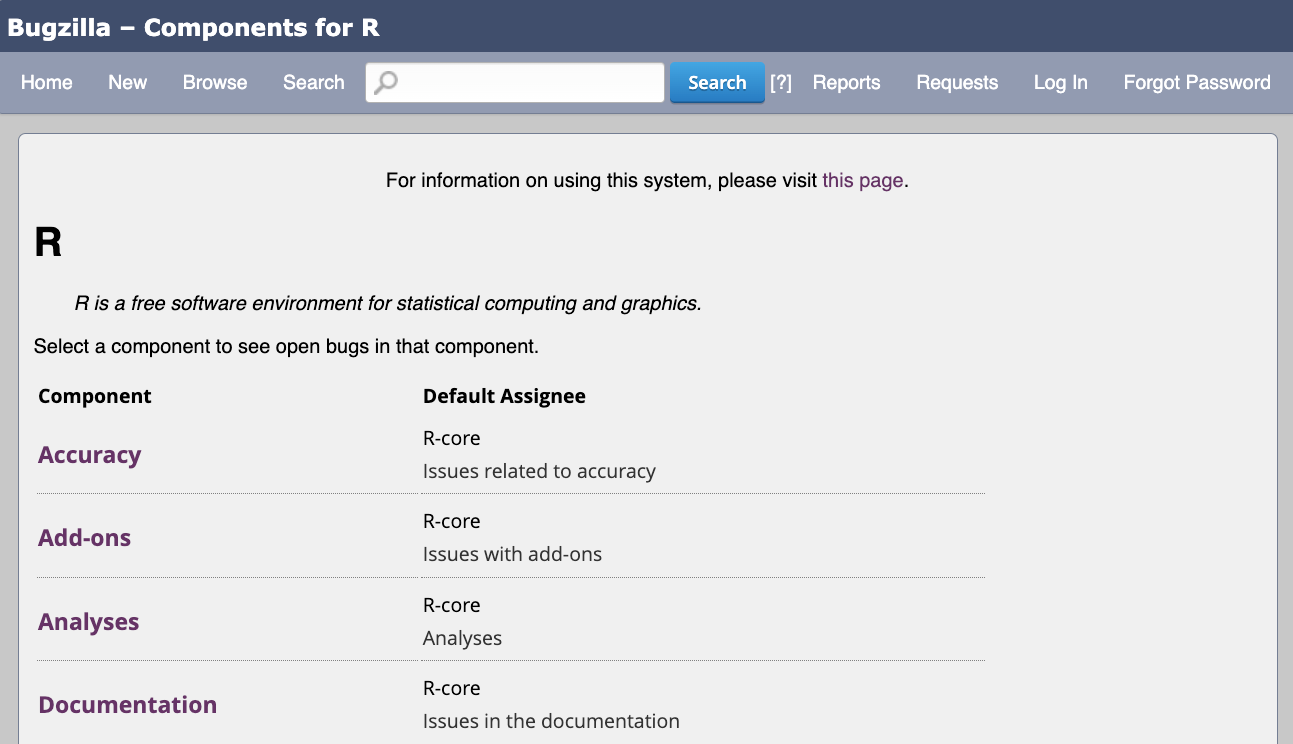Click the Component column header
This screenshot has height=744, width=1293.
click(x=95, y=397)
